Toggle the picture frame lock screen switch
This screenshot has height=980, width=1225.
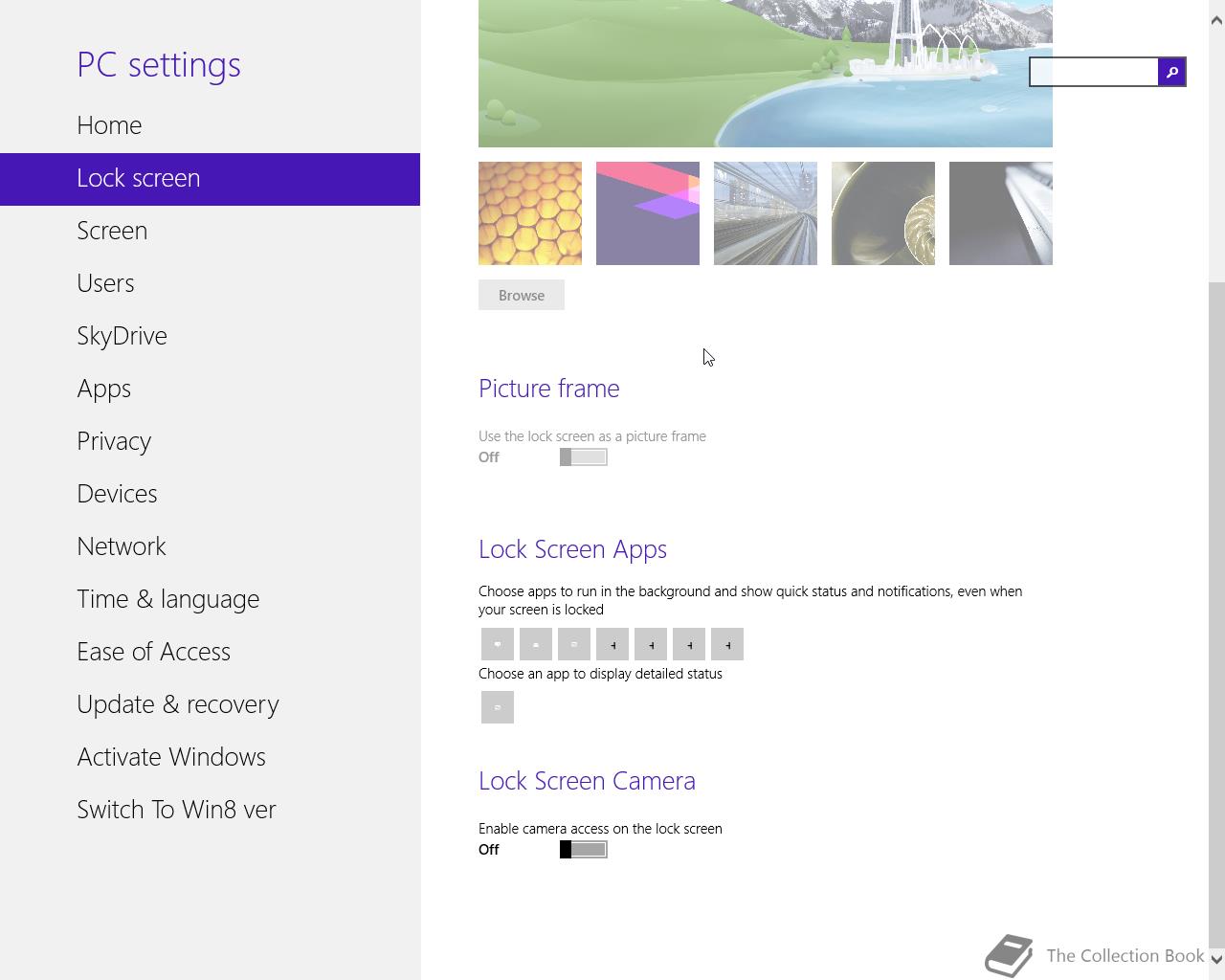pyautogui.click(x=584, y=457)
